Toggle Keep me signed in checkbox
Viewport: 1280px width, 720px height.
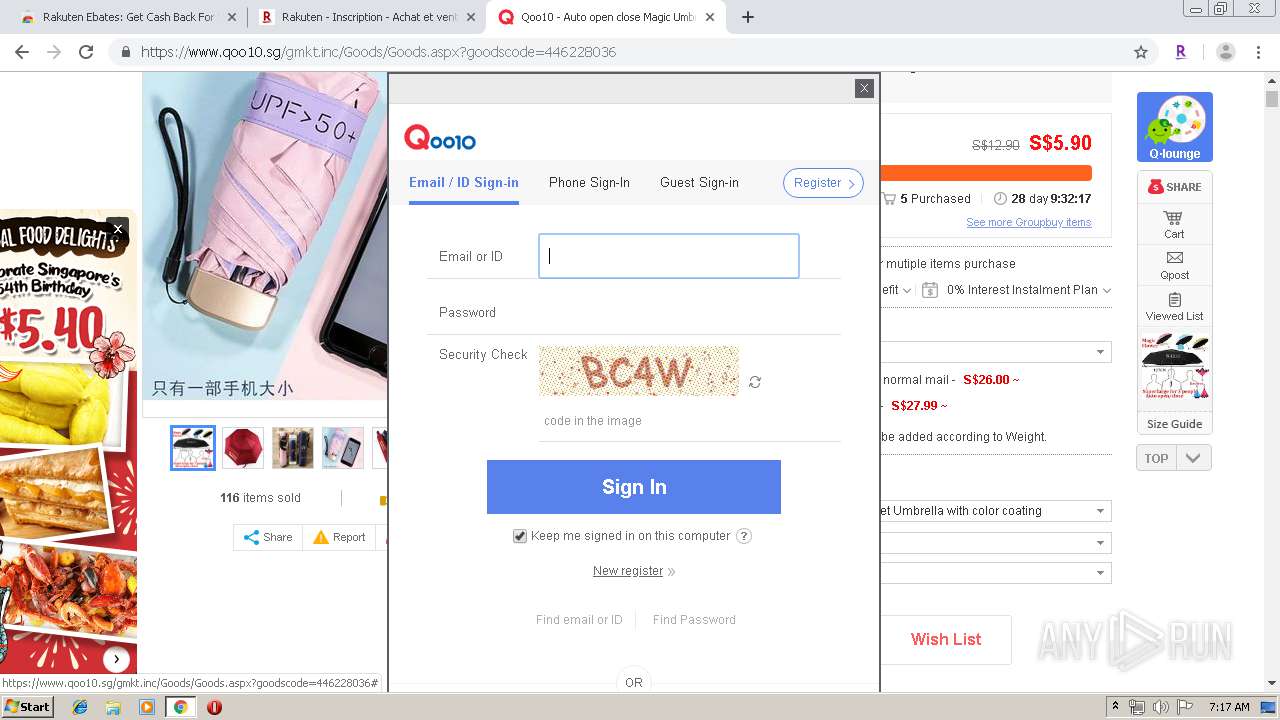pyautogui.click(x=520, y=536)
